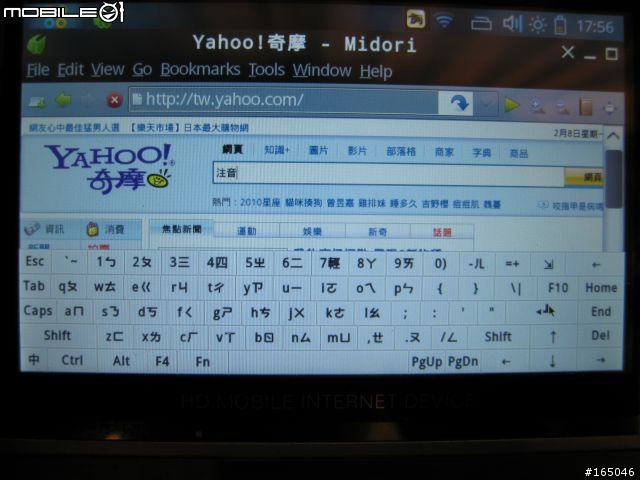
Task: Open the 2010星座 trending link
Action: pos(260,202)
